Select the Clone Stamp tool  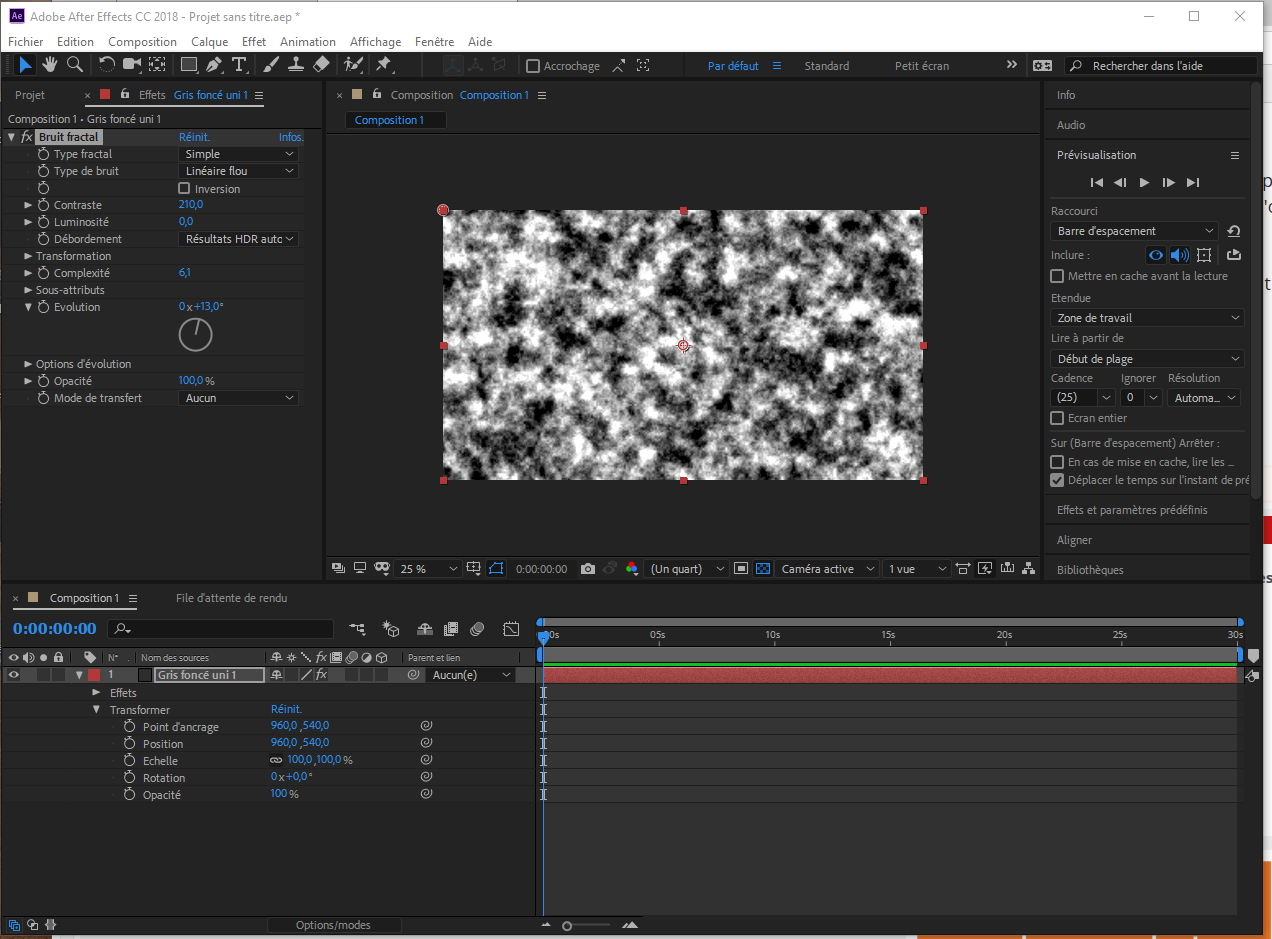[296, 65]
